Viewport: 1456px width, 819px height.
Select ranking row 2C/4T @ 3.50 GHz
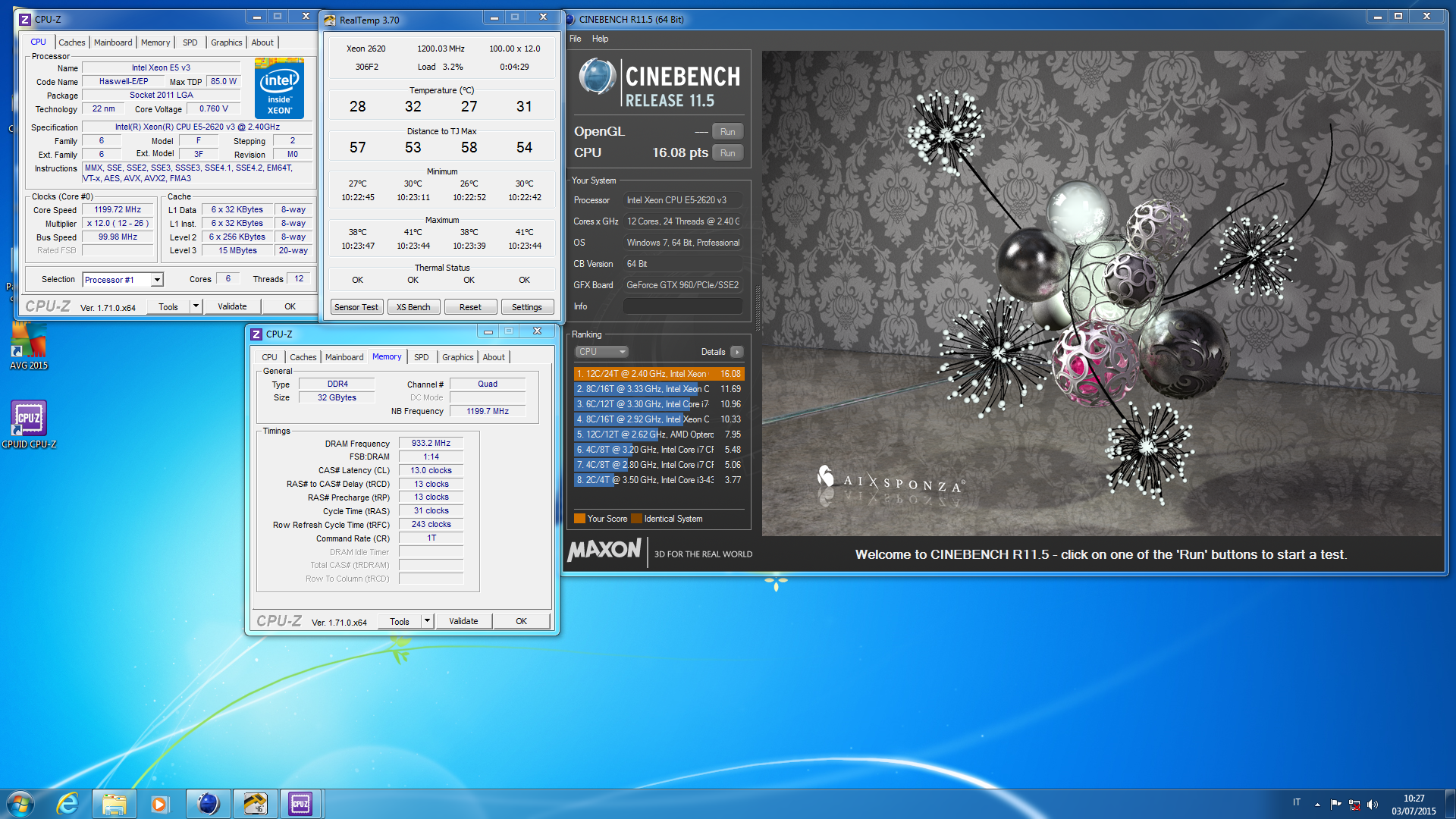click(x=659, y=480)
